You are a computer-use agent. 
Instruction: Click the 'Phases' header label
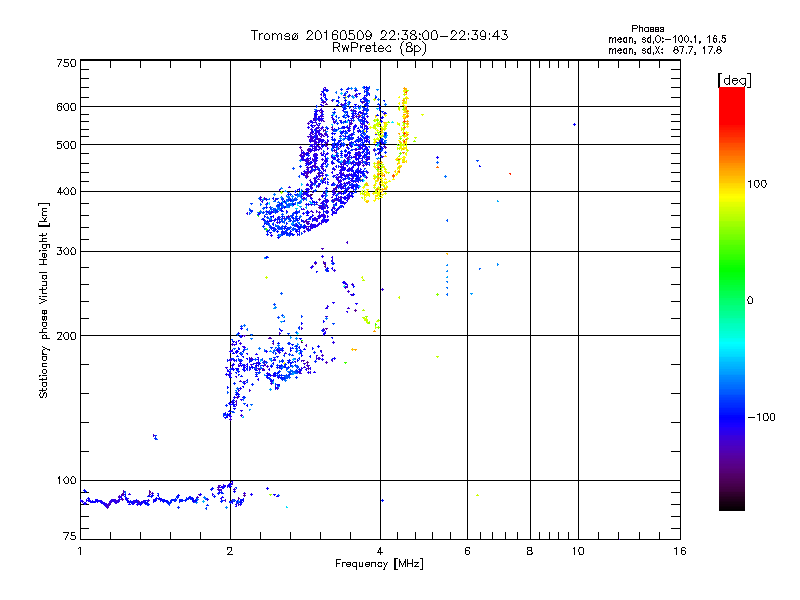pyautogui.click(x=647, y=29)
